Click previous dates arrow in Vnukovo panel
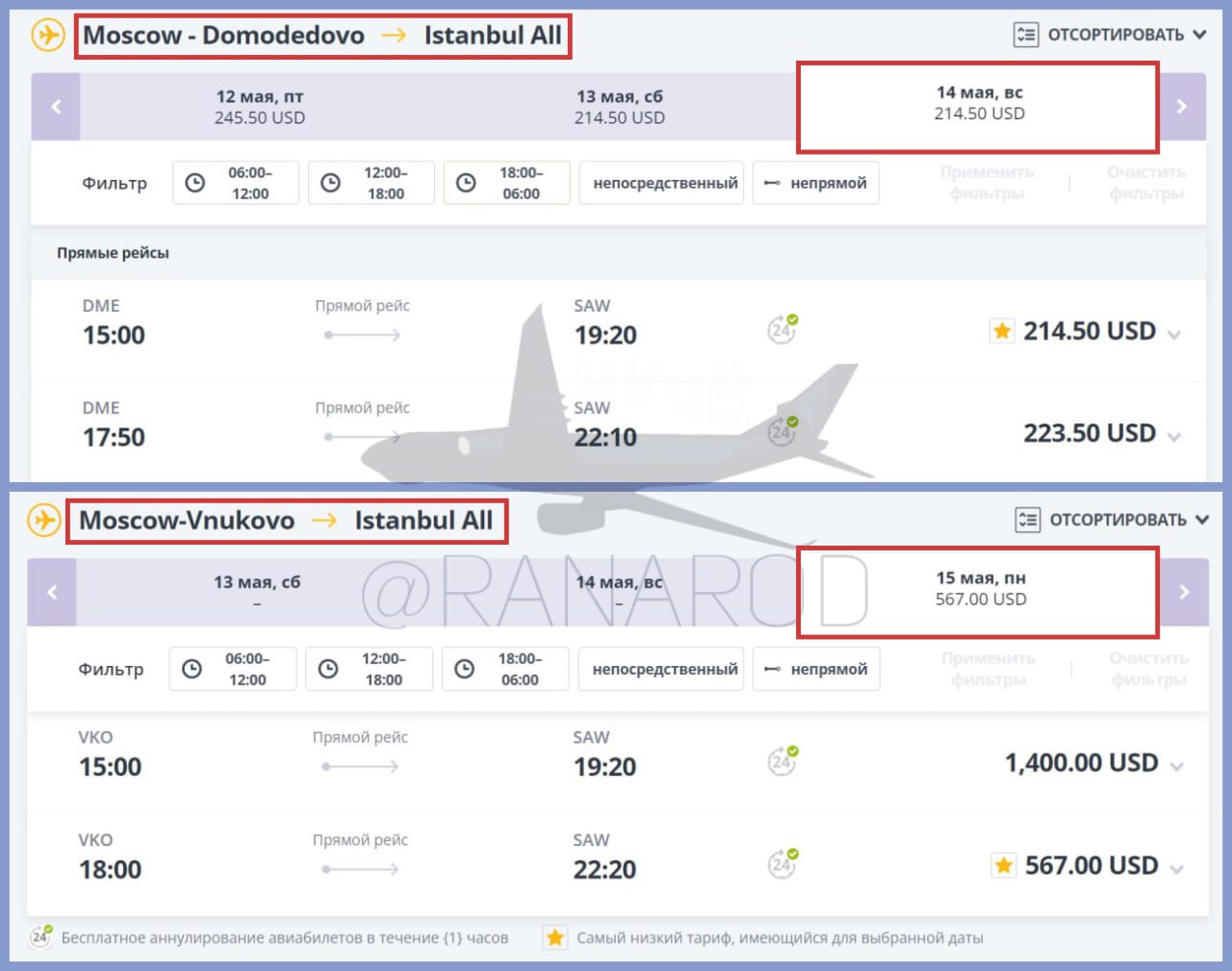This screenshot has height=971, width=1232. click(x=52, y=592)
